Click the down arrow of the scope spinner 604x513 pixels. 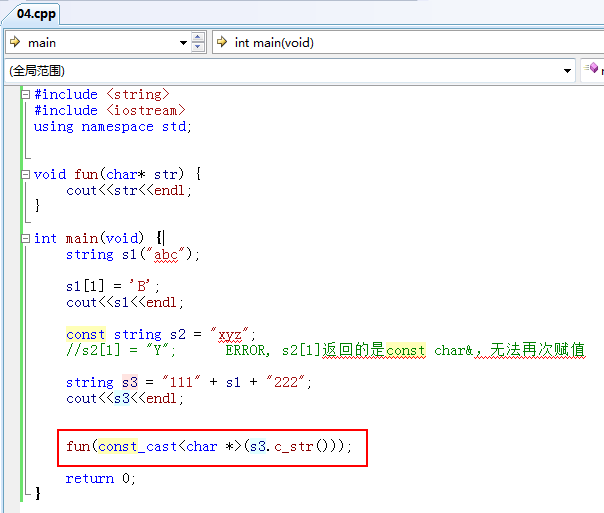[x=198, y=47]
